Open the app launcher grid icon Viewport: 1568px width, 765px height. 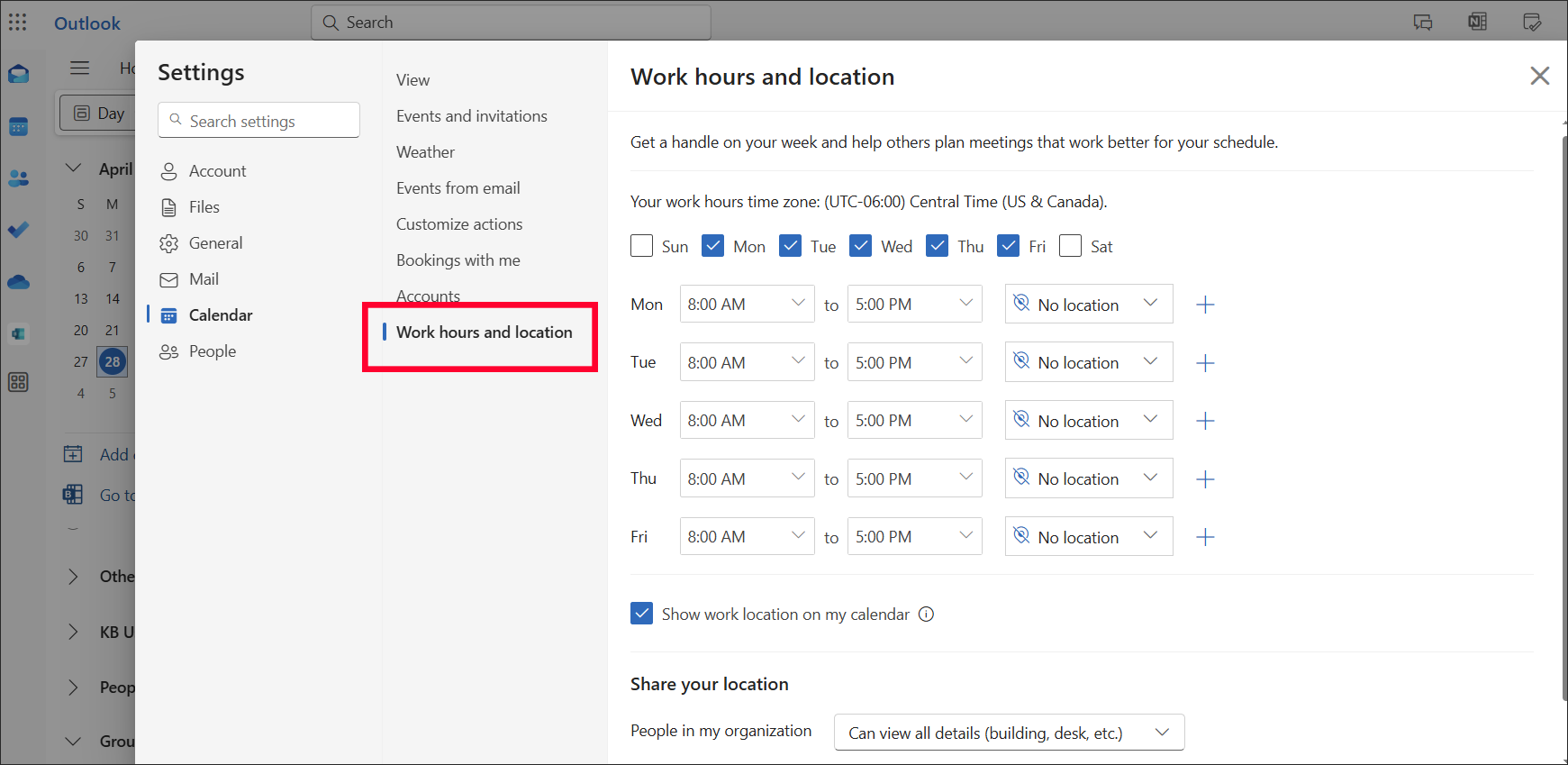(x=17, y=22)
